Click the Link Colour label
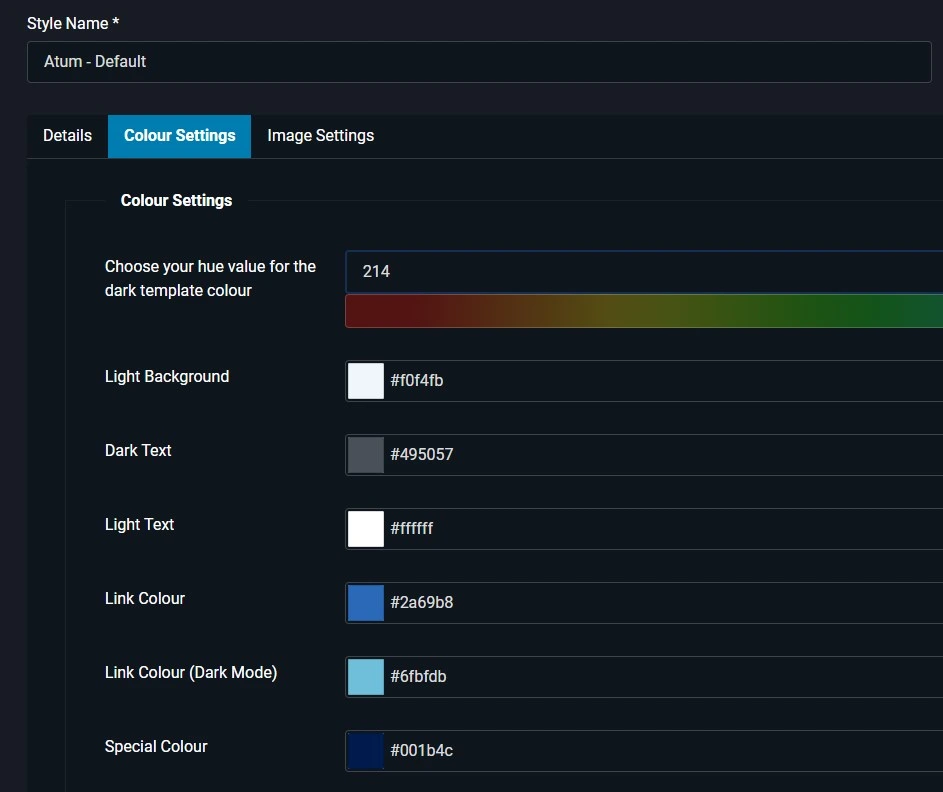Viewport: 943px width, 792px height. pyautogui.click(x=144, y=598)
